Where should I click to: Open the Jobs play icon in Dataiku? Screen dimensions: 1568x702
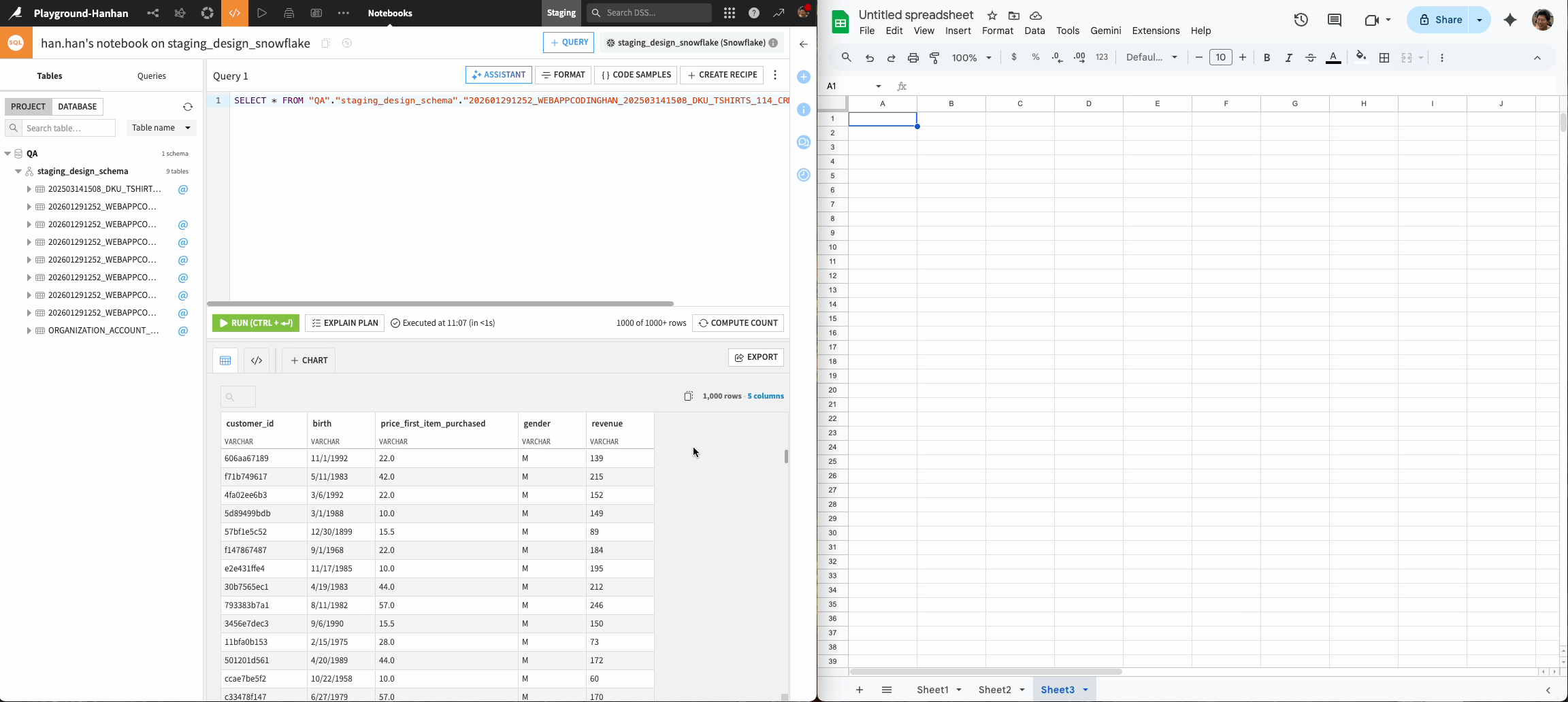pos(262,13)
